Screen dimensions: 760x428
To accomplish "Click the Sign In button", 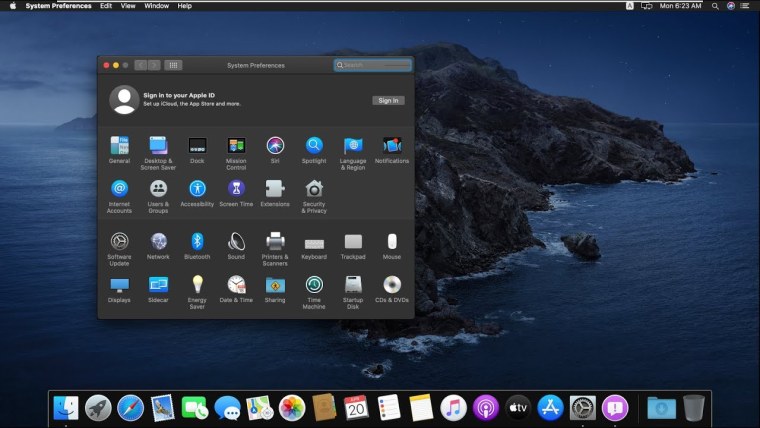I will pyautogui.click(x=388, y=100).
